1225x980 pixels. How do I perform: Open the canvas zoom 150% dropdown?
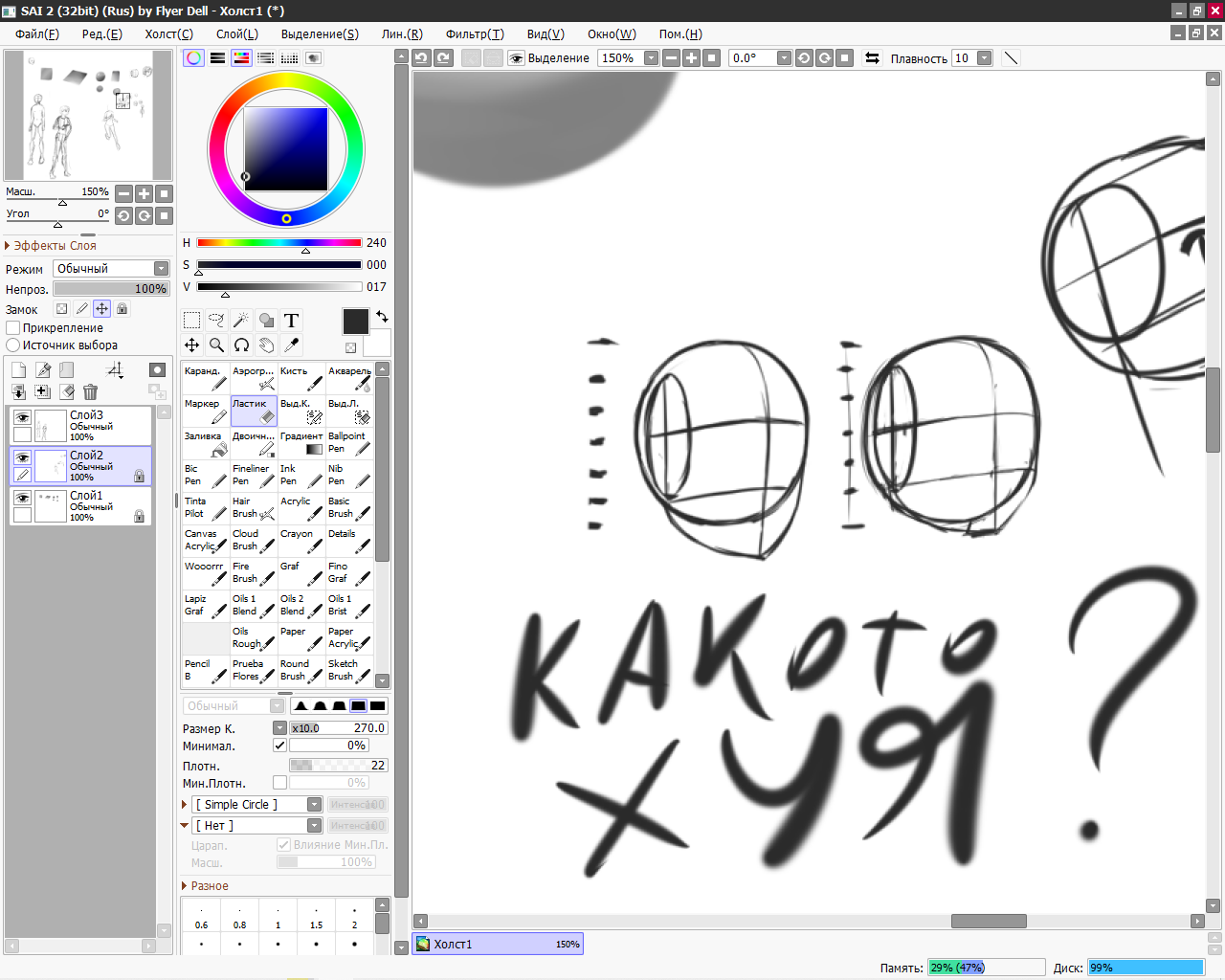[x=651, y=58]
